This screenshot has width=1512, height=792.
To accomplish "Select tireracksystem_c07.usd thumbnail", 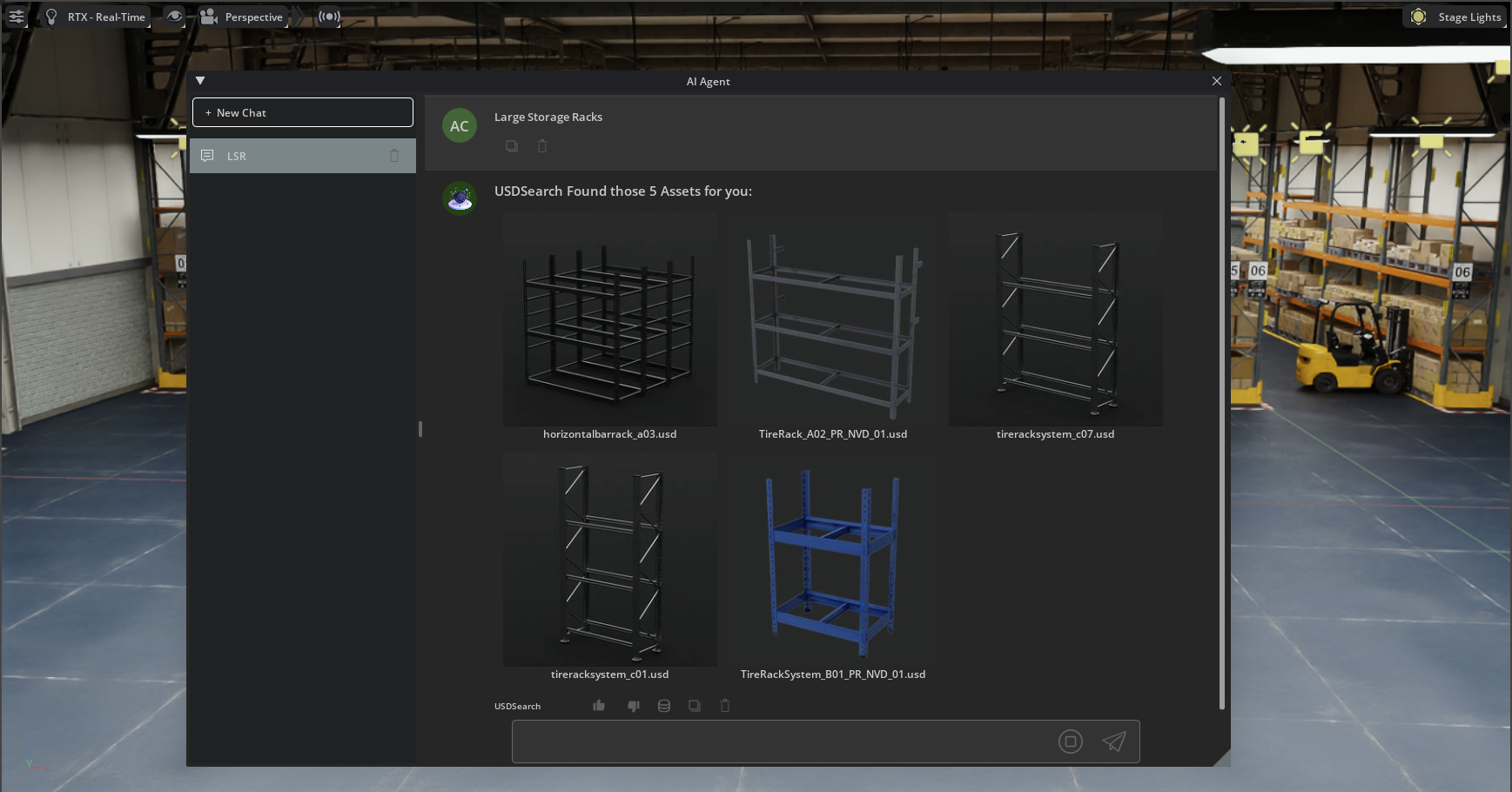I will (x=1056, y=319).
